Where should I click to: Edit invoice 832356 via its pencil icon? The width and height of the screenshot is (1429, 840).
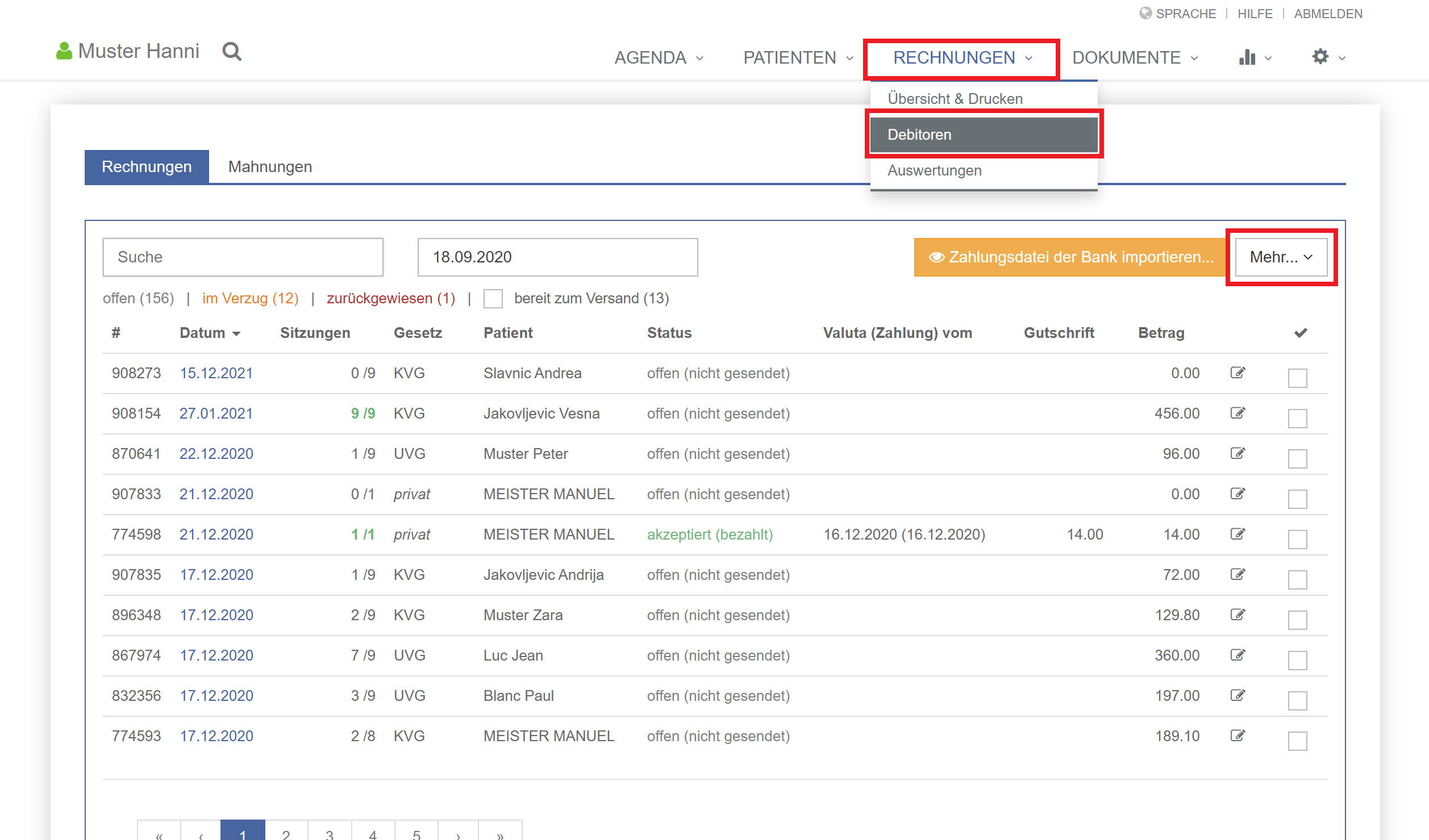(1238, 695)
